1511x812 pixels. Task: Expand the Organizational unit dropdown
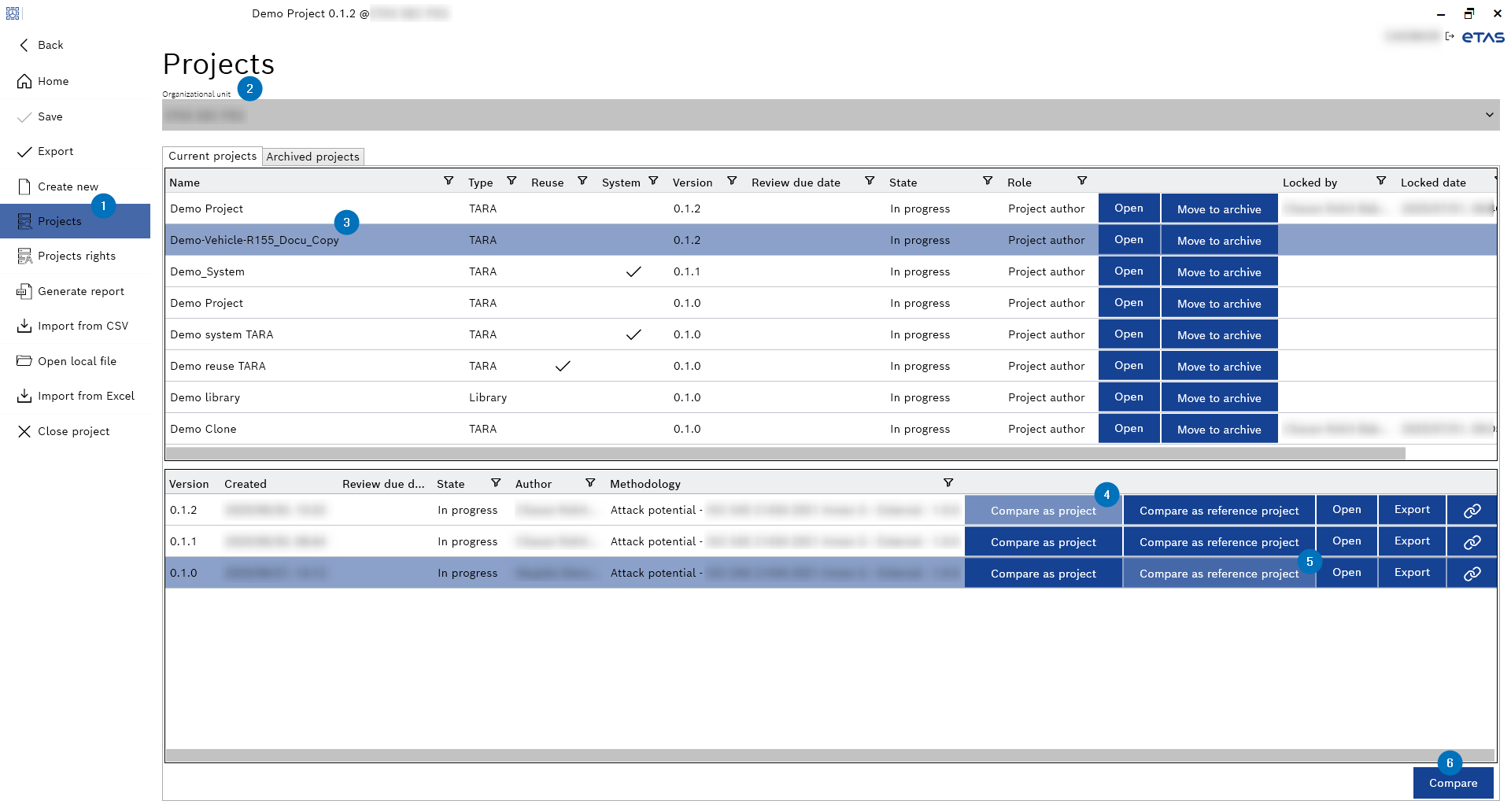point(1489,115)
